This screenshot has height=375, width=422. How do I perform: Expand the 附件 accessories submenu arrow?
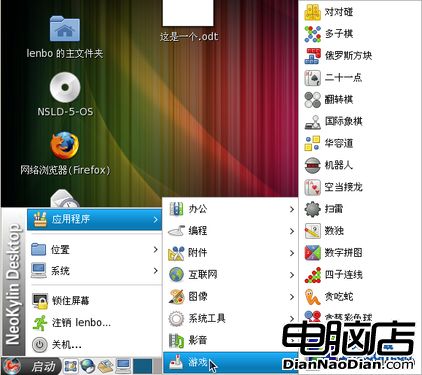coord(292,253)
